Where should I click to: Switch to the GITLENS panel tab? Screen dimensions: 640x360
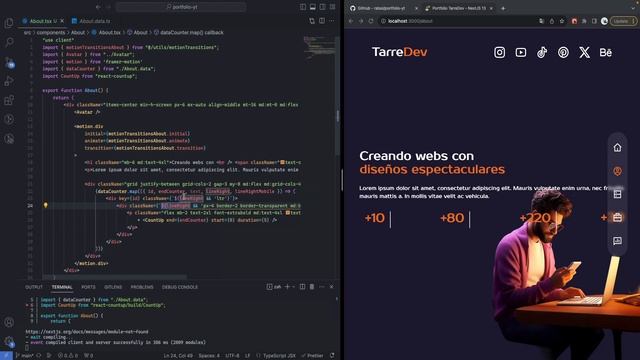113,287
